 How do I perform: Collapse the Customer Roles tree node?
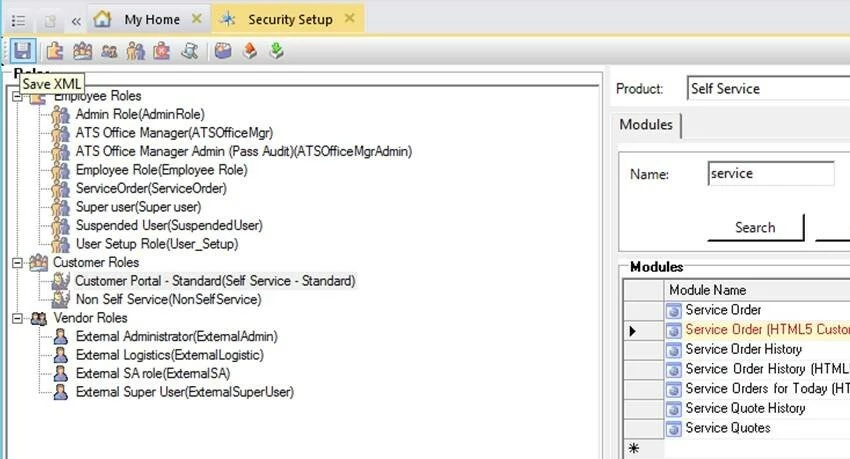[x=18, y=262]
